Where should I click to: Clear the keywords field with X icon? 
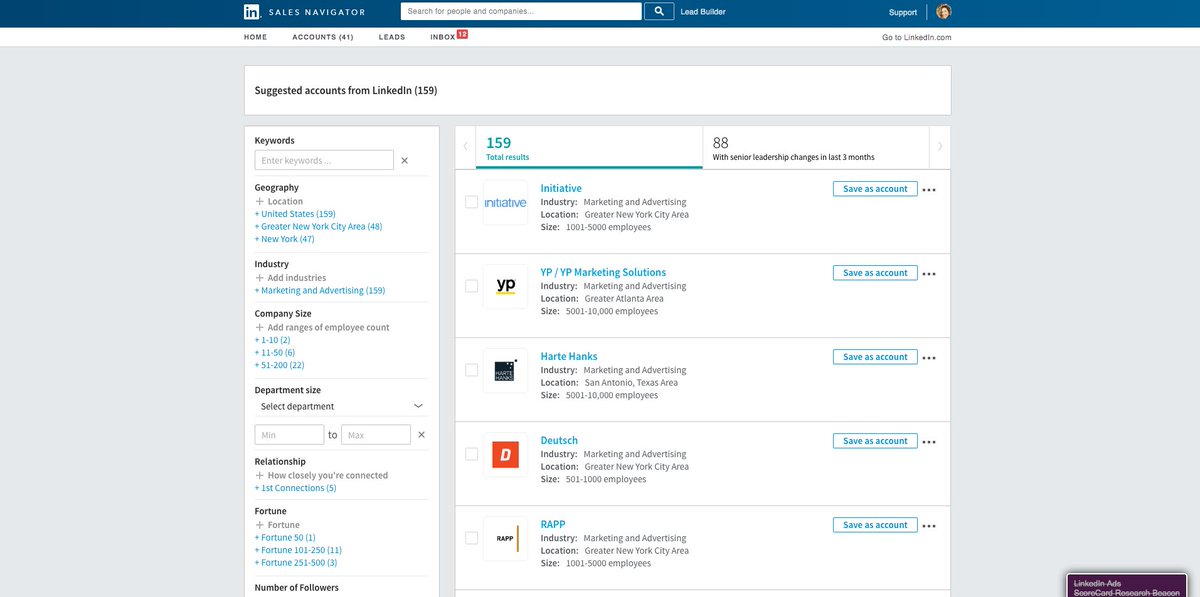[x=405, y=160]
